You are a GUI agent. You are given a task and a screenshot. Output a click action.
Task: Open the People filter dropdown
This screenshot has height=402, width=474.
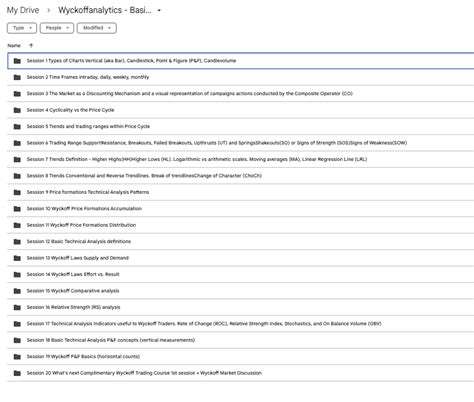tap(57, 28)
